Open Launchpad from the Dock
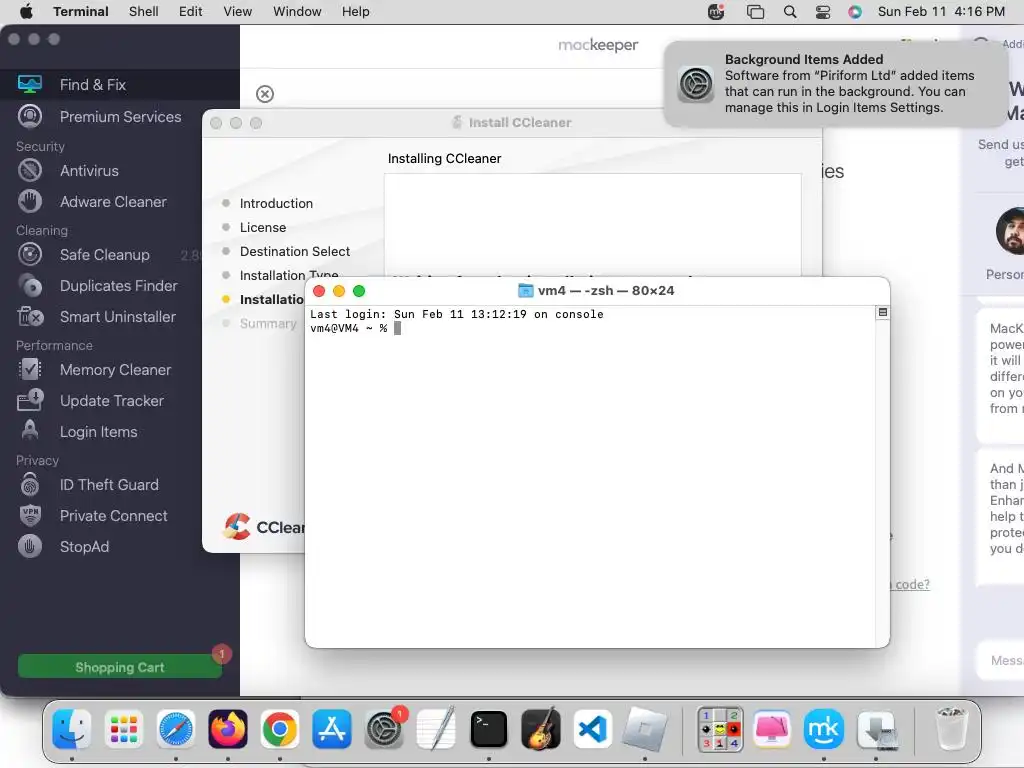The image size is (1024, 768). coord(123,729)
